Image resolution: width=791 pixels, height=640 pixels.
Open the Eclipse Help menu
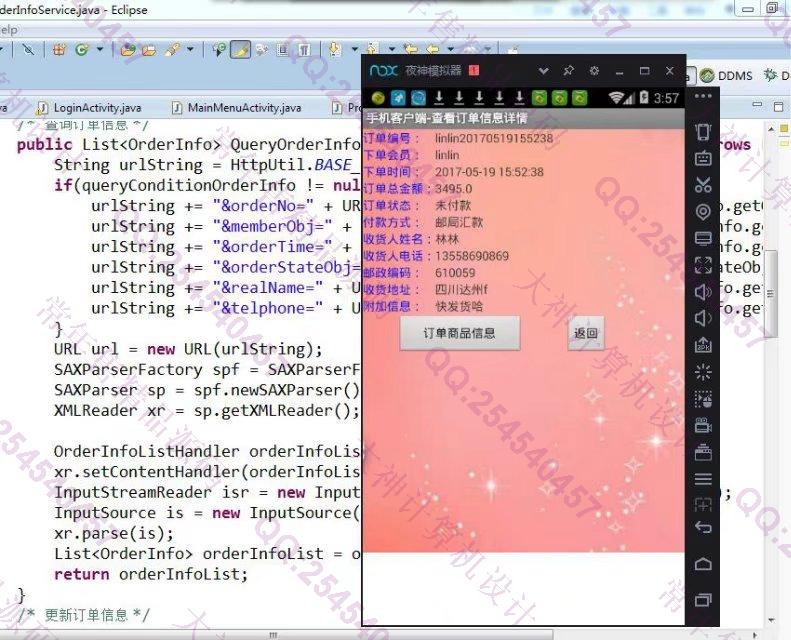(8, 30)
